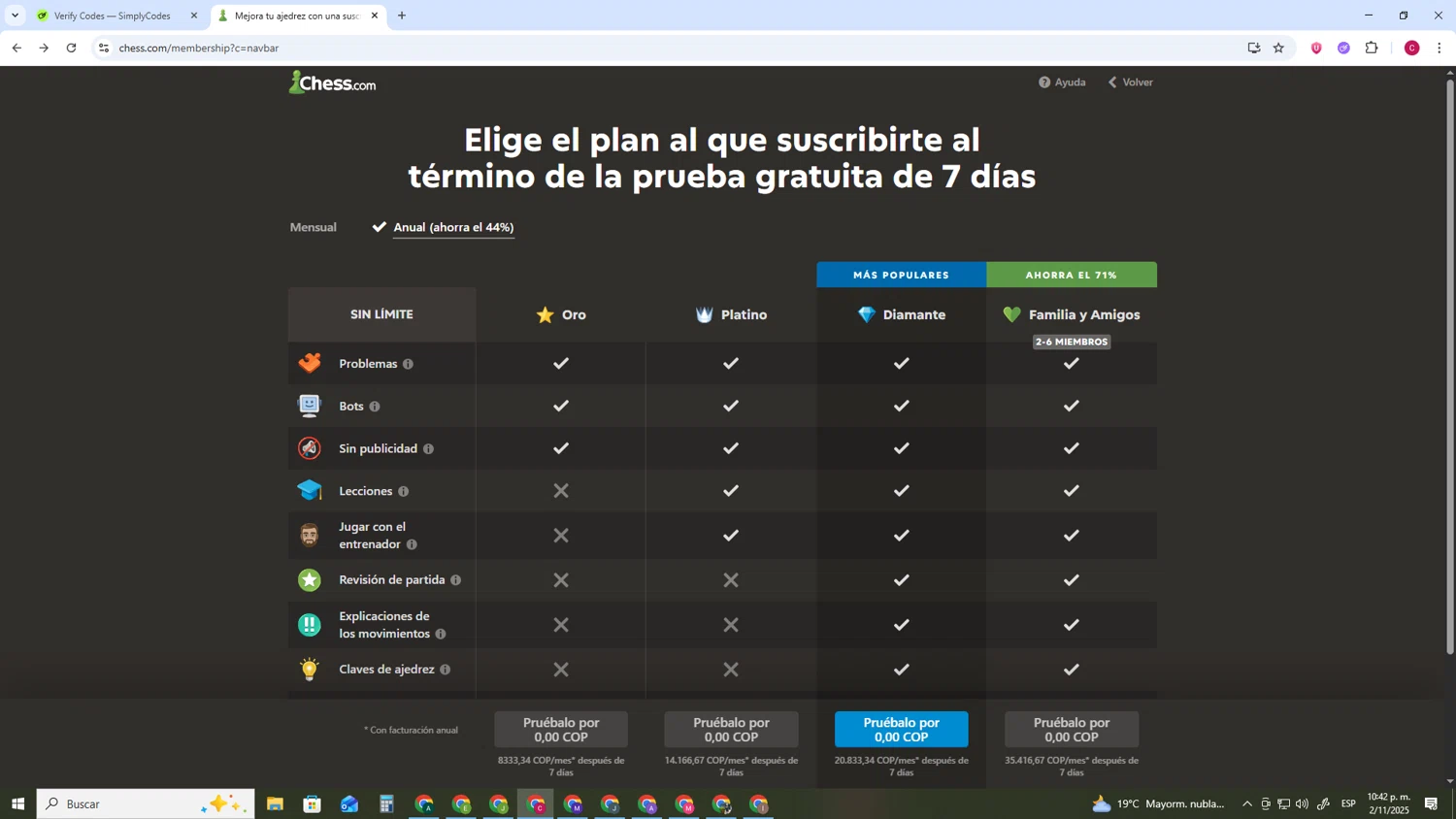Viewport: 1456px width, 819px height.
Task: Select the Familia y Amigos plan header
Action: [x=1072, y=314]
